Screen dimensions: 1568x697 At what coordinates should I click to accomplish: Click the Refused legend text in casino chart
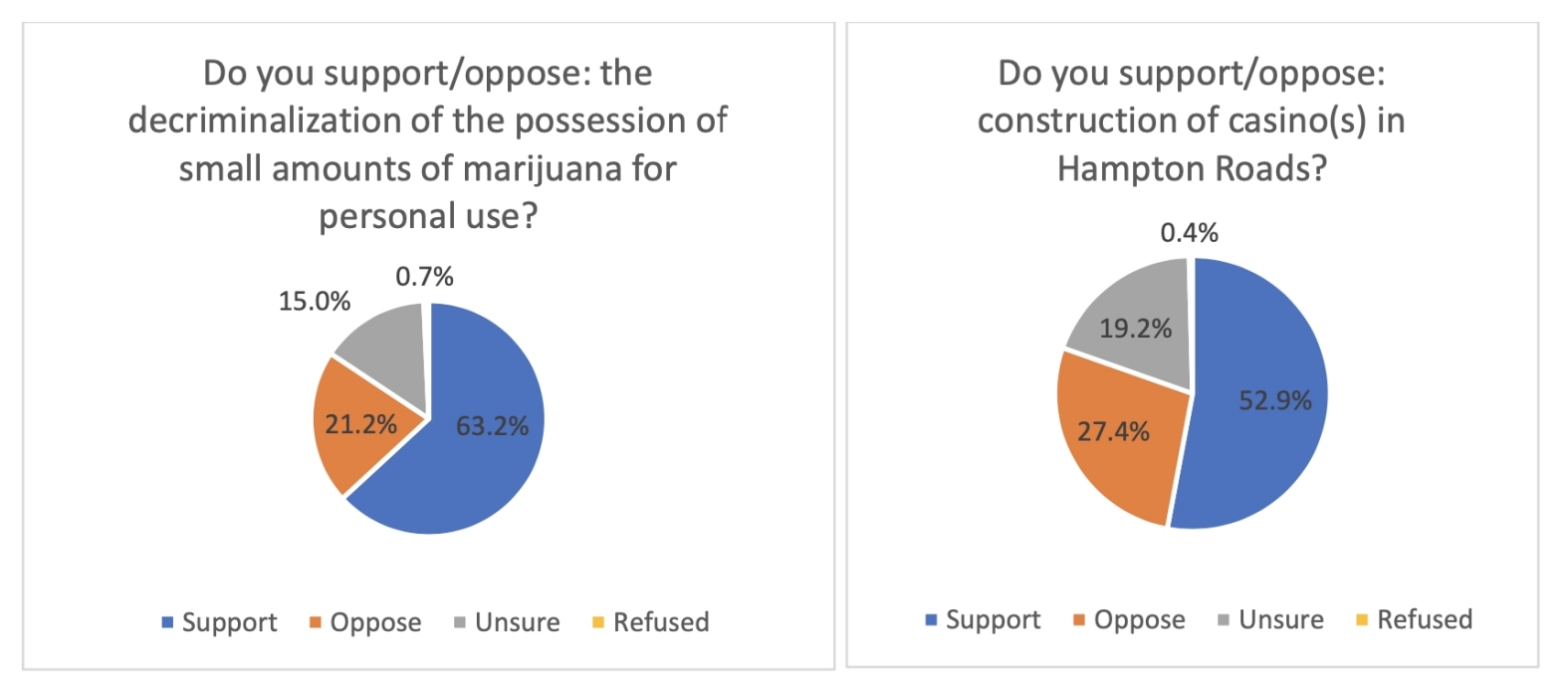coord(1425,620)
